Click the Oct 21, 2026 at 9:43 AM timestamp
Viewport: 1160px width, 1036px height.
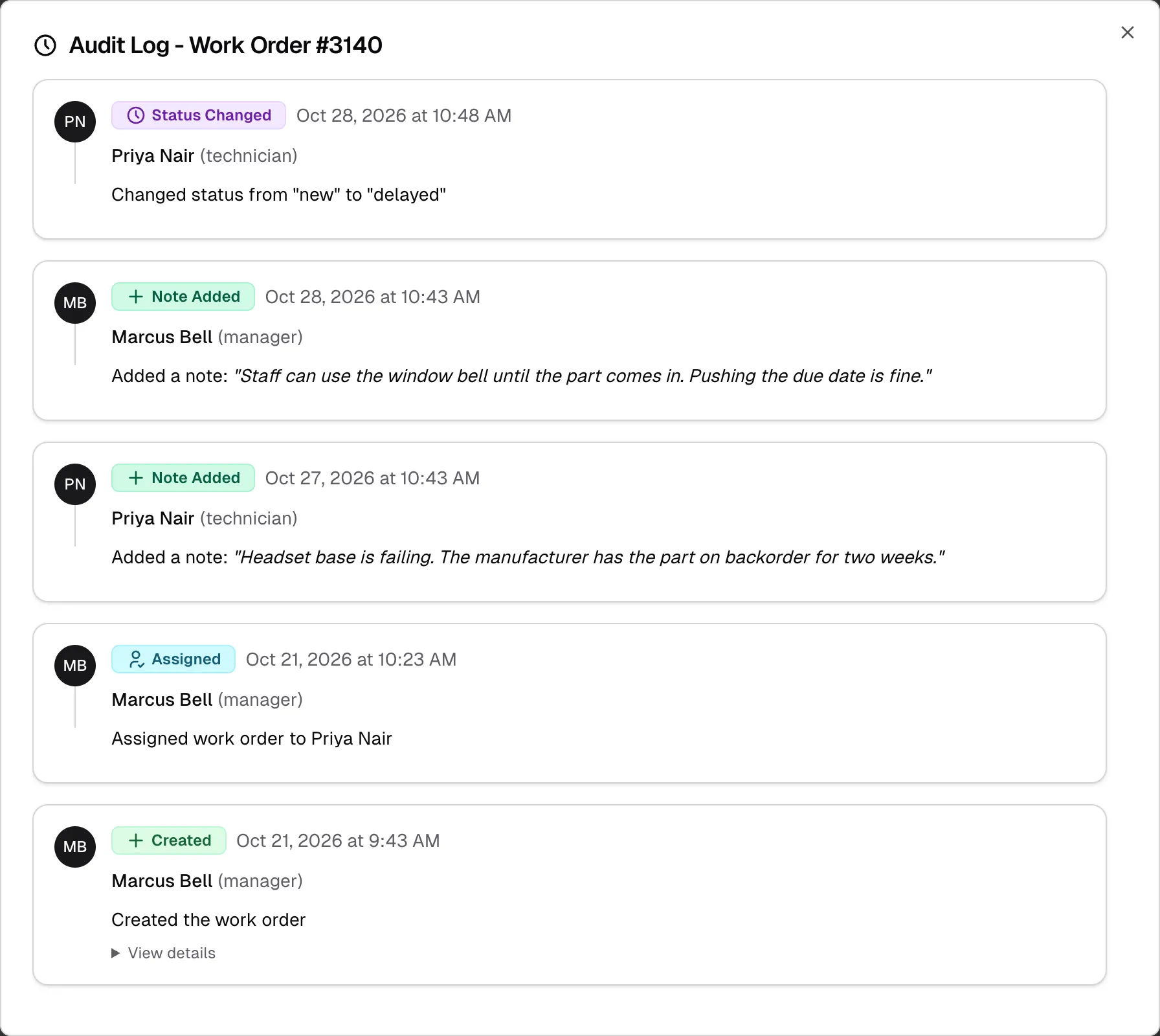pos(338,840)
